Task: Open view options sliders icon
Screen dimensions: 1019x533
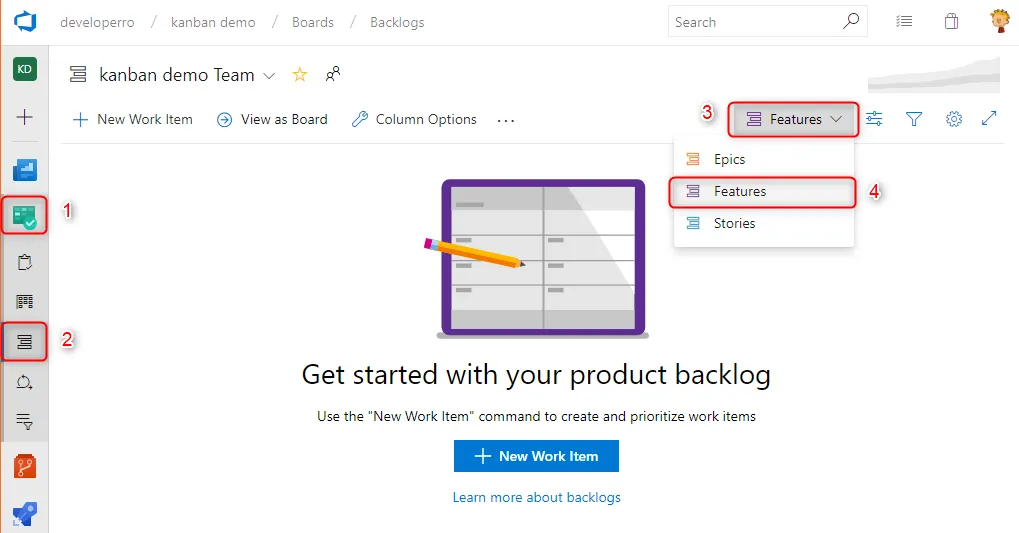Action: tap(874, 119)
